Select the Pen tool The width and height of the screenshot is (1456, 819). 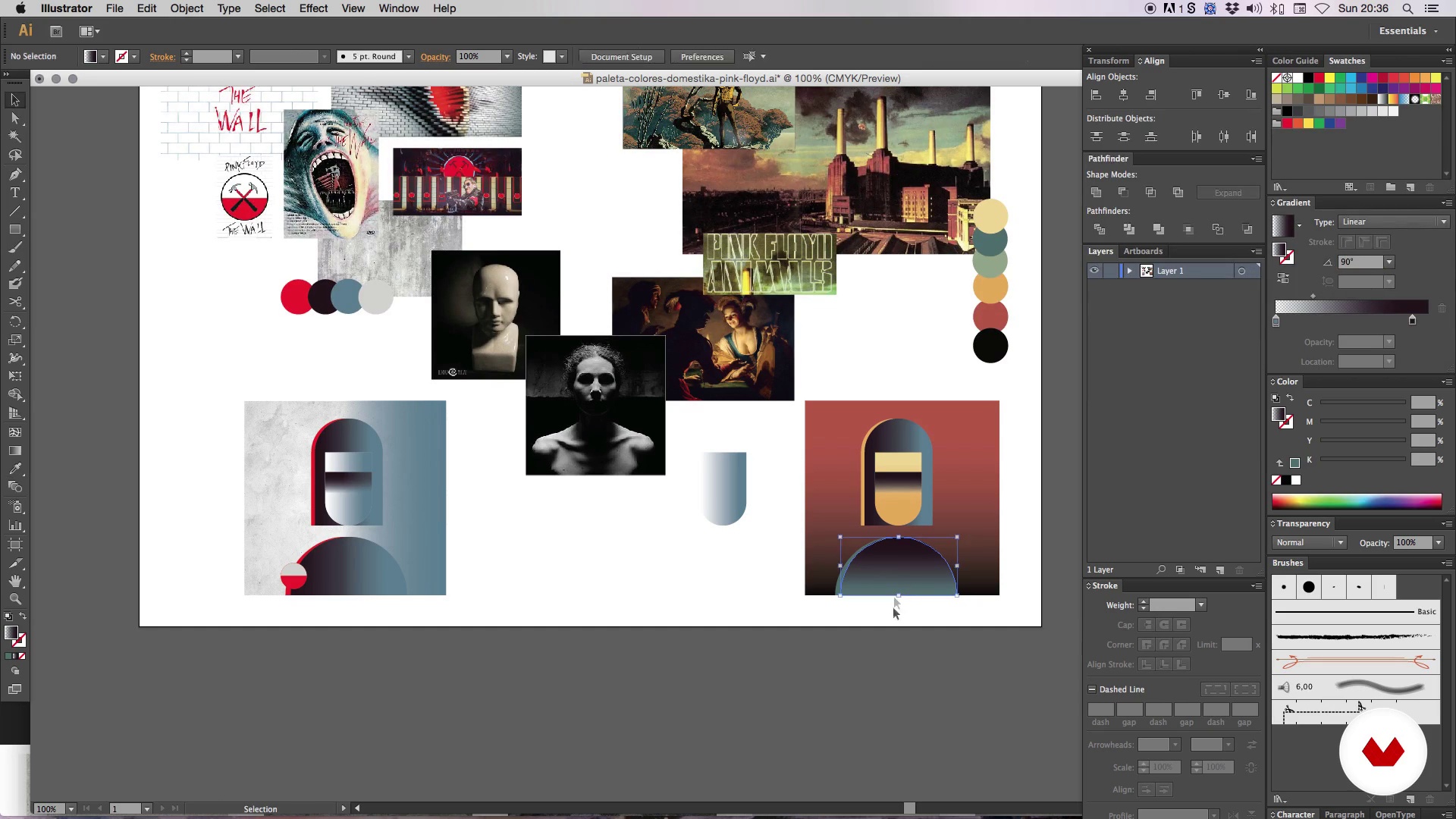point(15,174)
